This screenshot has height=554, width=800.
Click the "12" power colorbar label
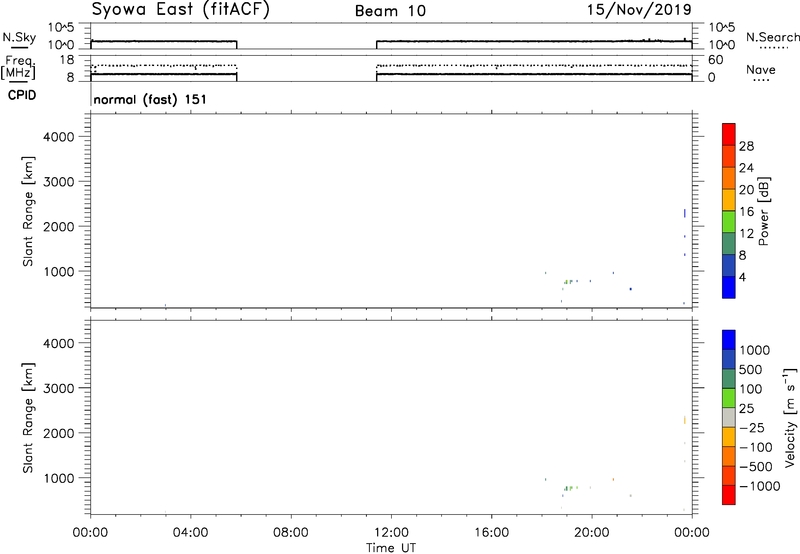coord(746,234)
